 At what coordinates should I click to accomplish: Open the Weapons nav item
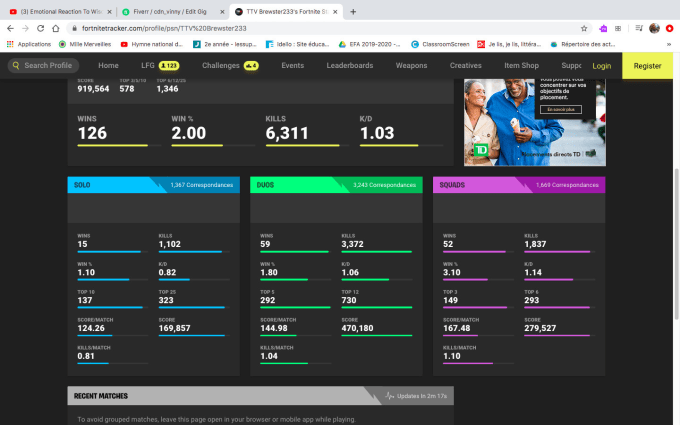[412, 65]
